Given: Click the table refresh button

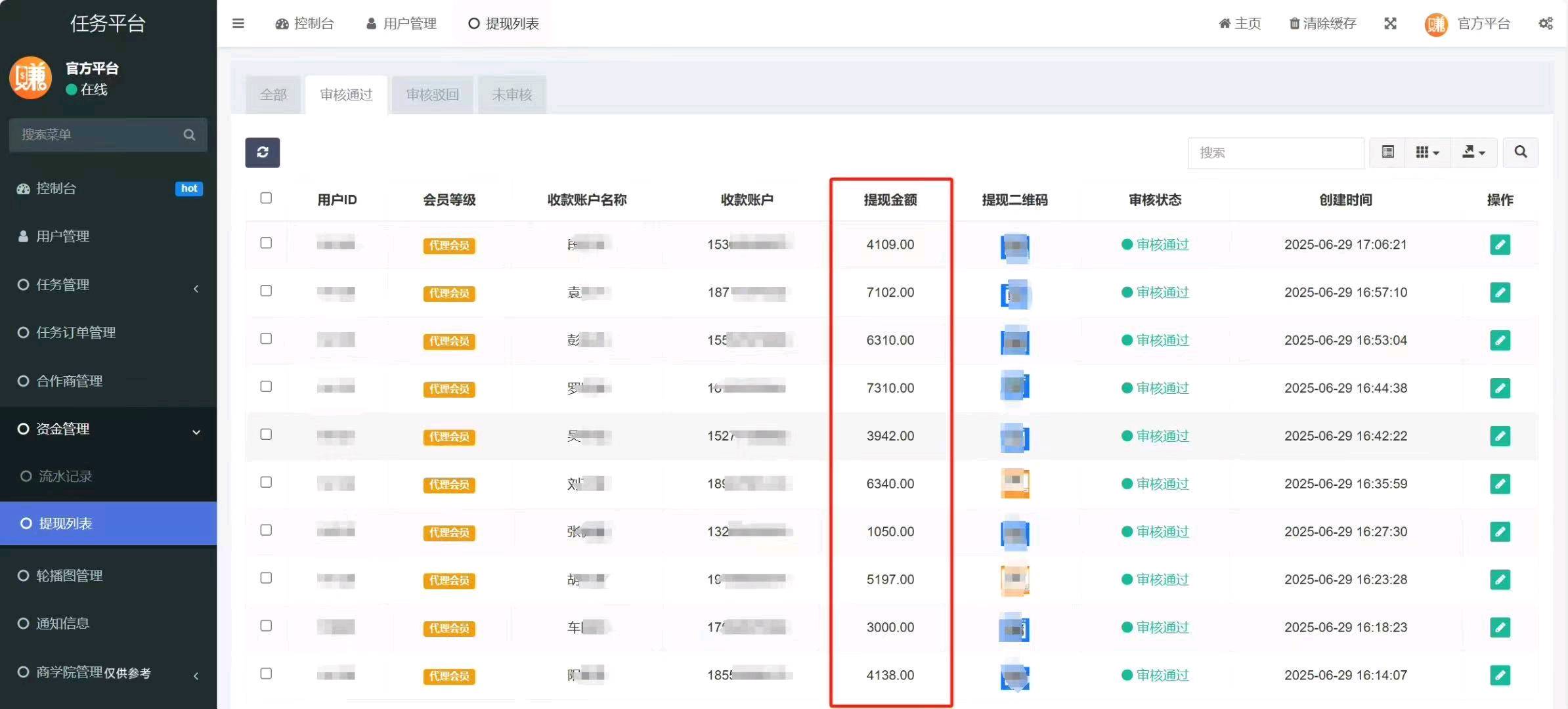Looking at the screenshot, I should (x=263, y=152).
